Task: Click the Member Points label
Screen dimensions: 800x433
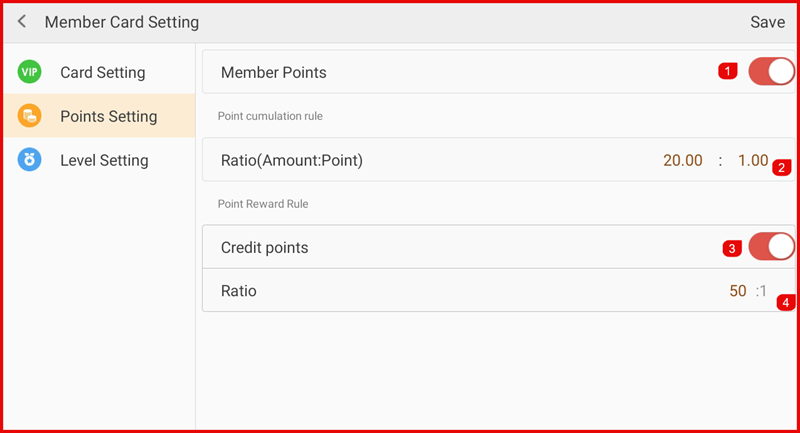Action: [273, 72]
